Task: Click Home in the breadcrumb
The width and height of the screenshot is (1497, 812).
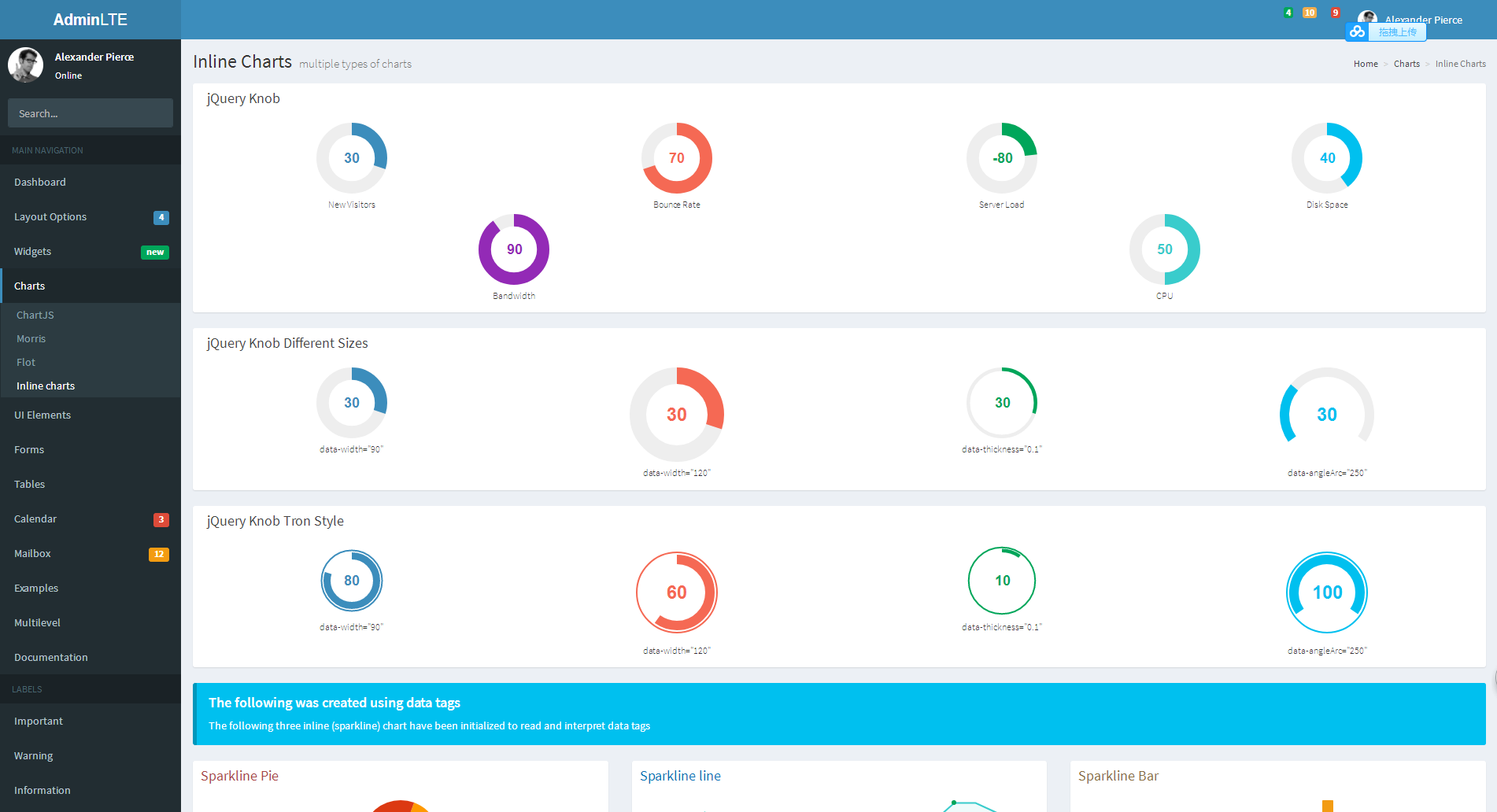Action: pos(1366,64)
